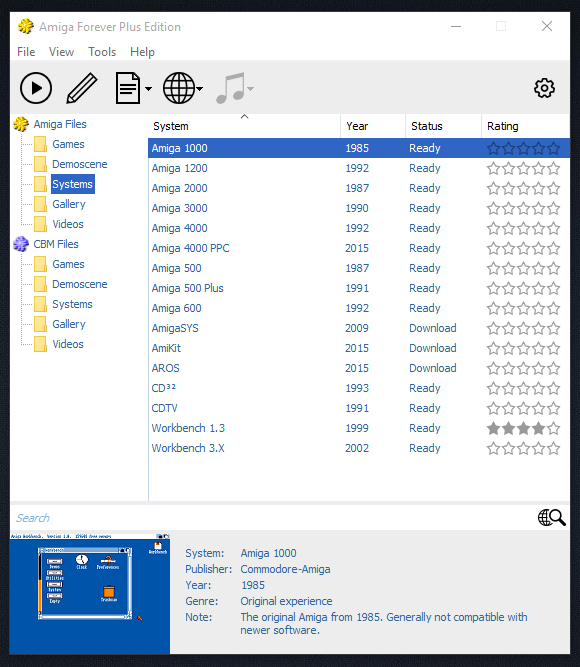Open the Help menu

coord(142,52)
